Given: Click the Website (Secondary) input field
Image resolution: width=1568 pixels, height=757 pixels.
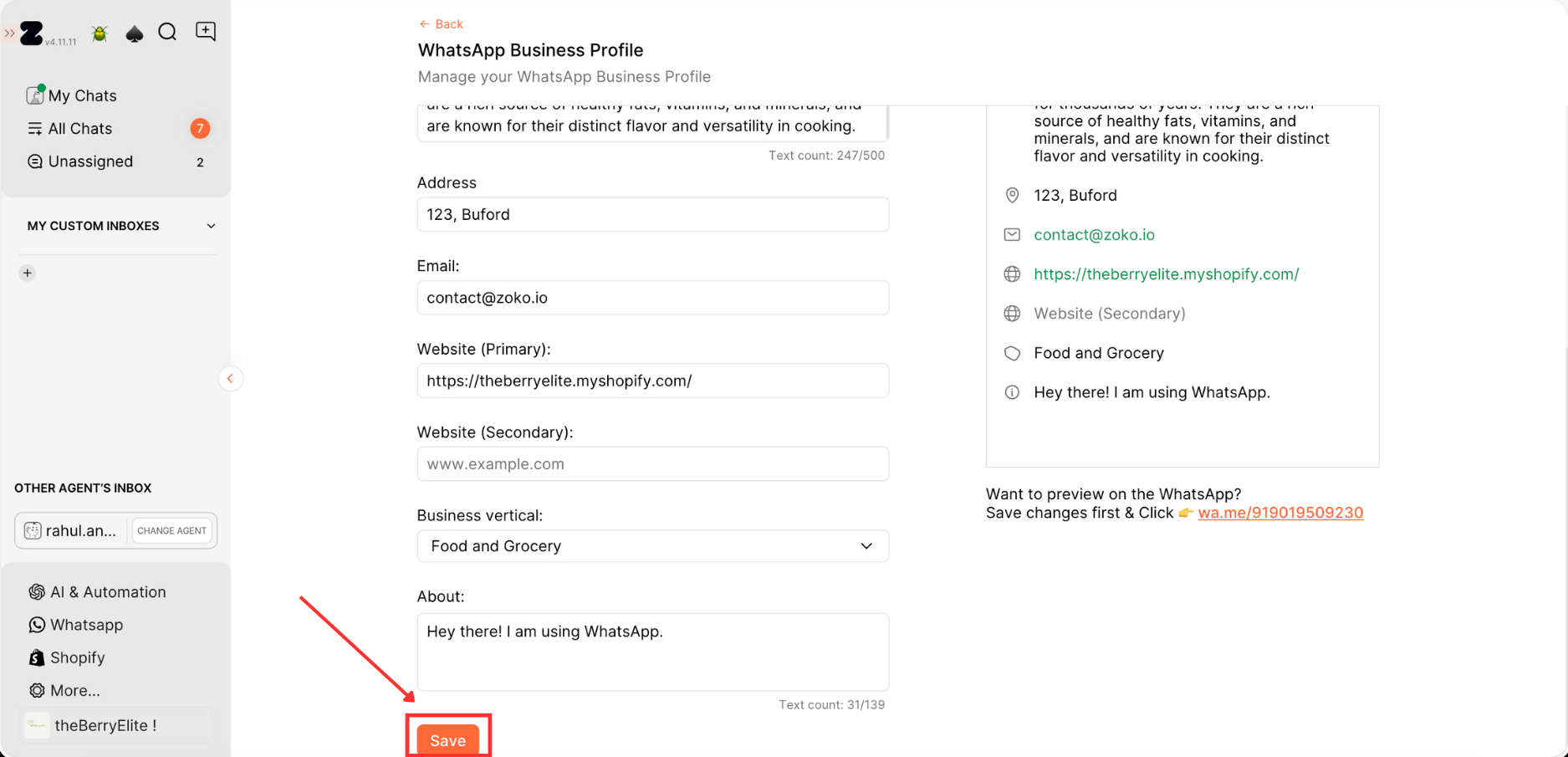Looking at the screenshot, I should coord(652,463).
